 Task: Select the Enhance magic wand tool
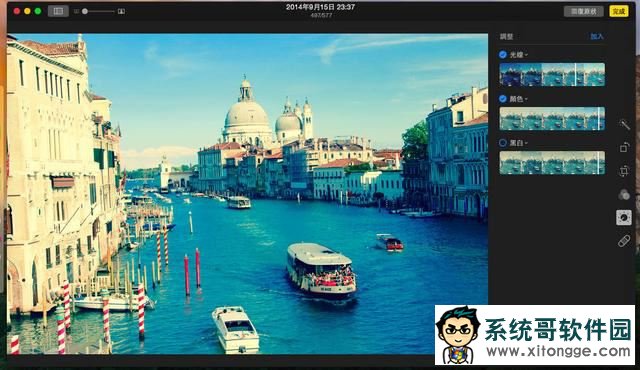pyautogui.click(x=624, y=124)
